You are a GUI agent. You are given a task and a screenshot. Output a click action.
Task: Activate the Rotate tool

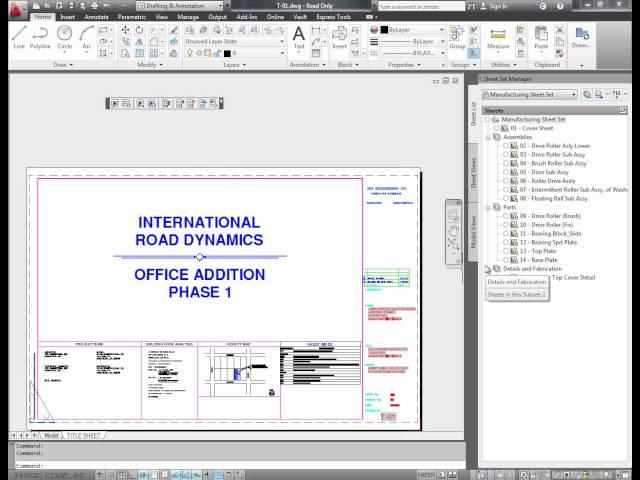(x=140, y=30)
